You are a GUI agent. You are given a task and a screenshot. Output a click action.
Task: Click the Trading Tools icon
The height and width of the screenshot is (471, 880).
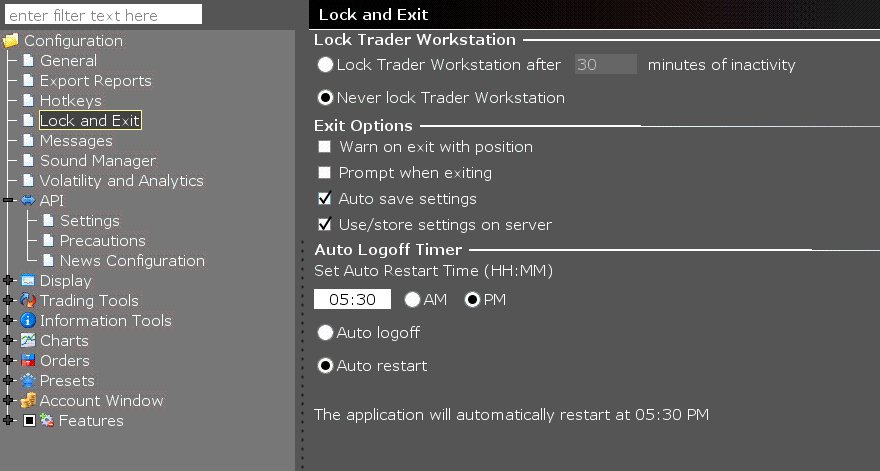28,300
